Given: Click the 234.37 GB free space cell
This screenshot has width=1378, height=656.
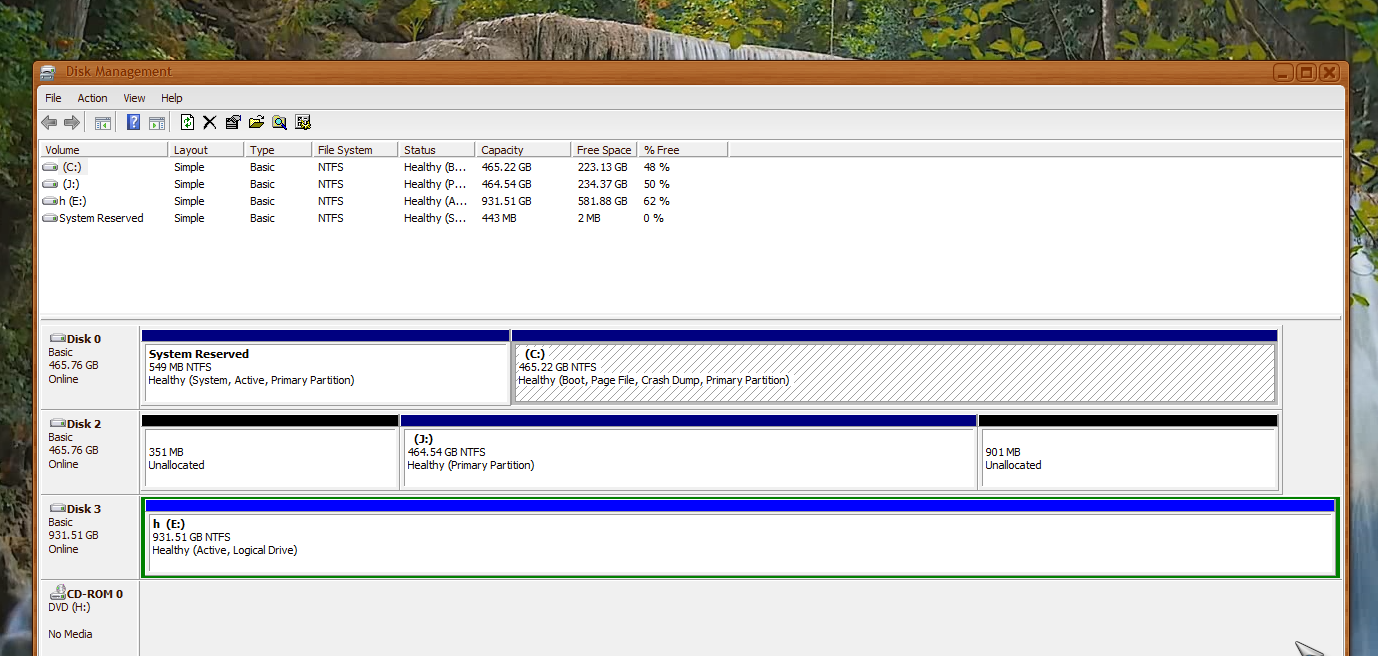Looking at the screenshot, I should [x=602, y=184].
